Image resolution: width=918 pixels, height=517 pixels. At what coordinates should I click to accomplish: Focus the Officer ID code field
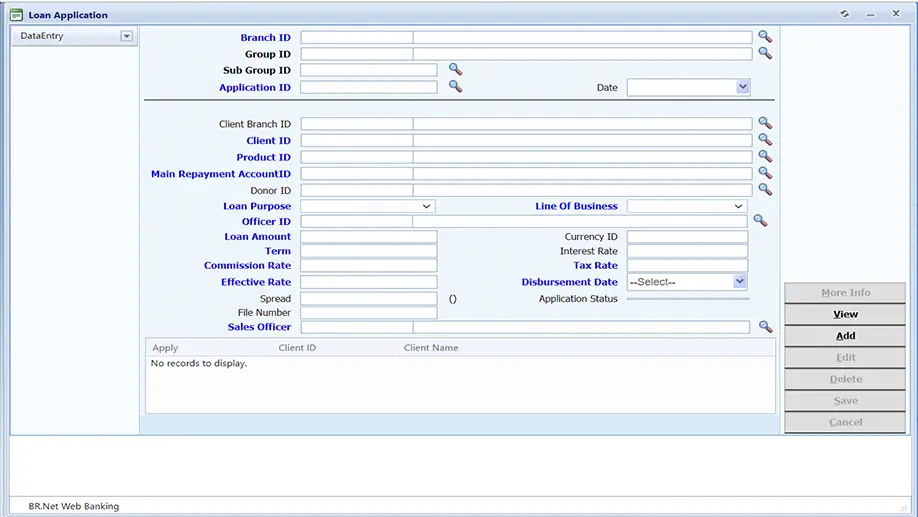point(357,221)
